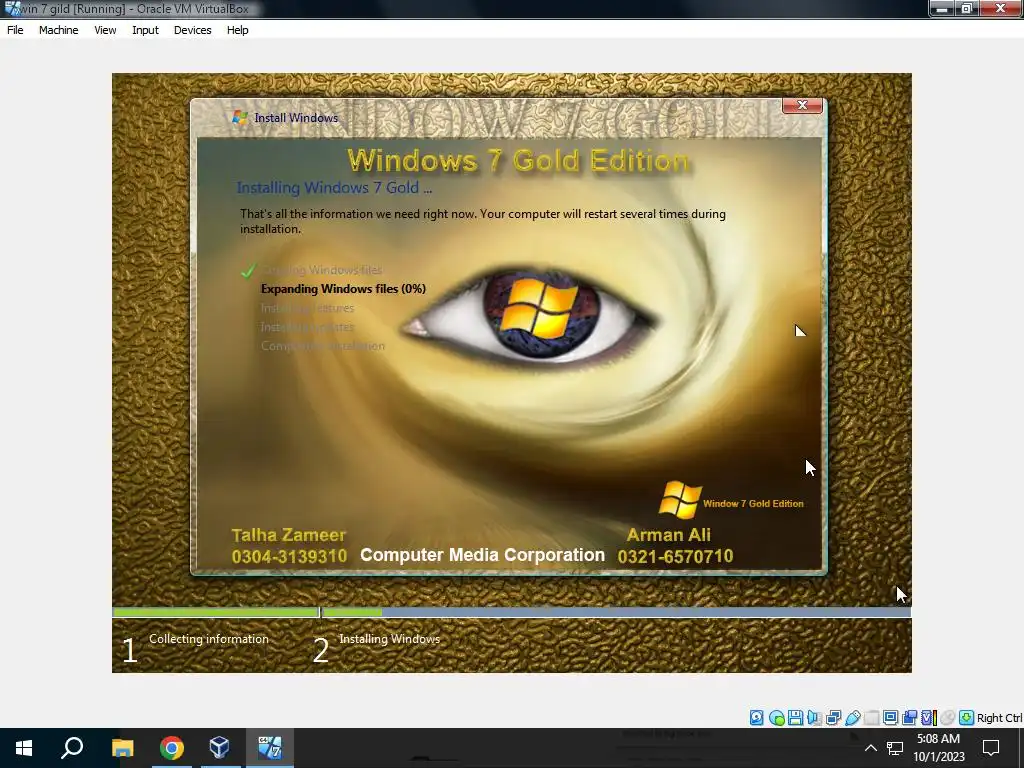
Task: Click the Right Ctrl host key label
Action: pos(999,718)
